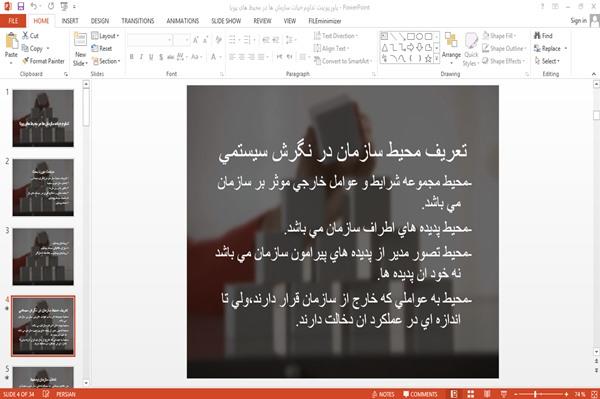Activate the Format Painter tool
Screen dimensions: 600x399
pyautogui.click(x=43, y=61)
